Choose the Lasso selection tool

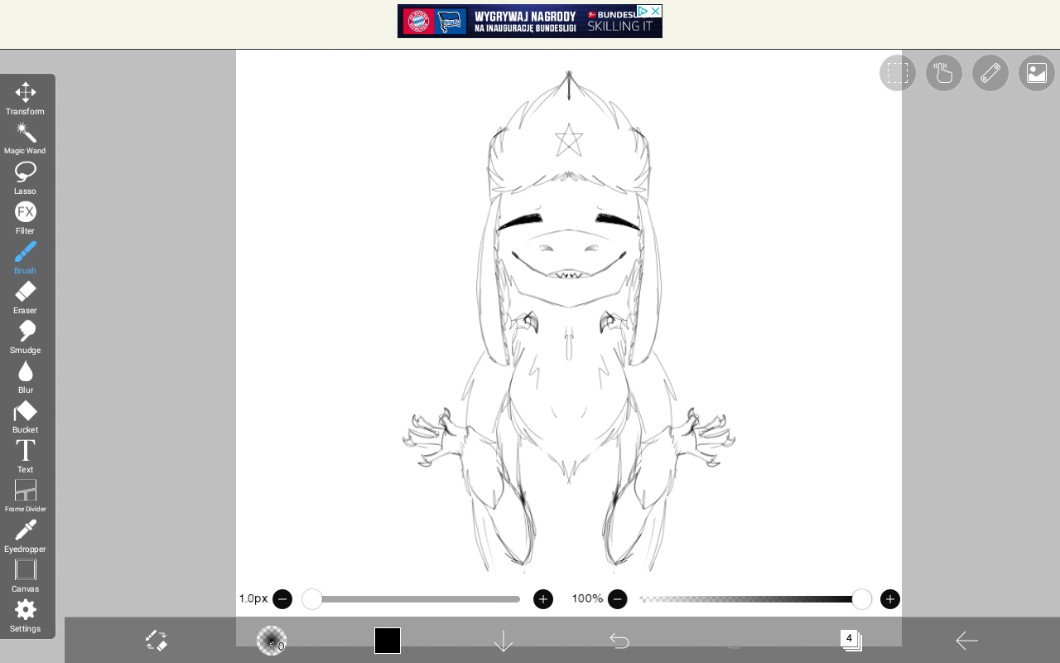click(x=25, y=178)
